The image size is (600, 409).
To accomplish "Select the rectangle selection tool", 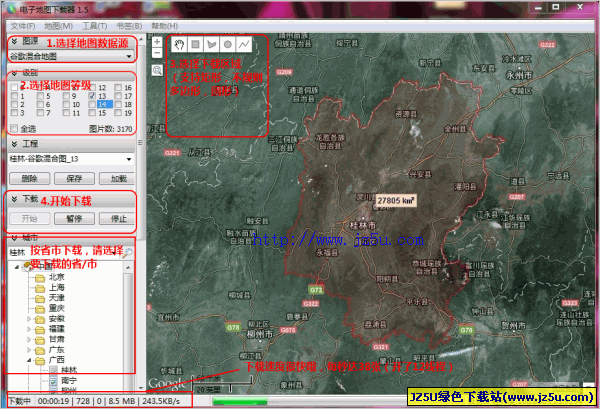I will 195,45.
